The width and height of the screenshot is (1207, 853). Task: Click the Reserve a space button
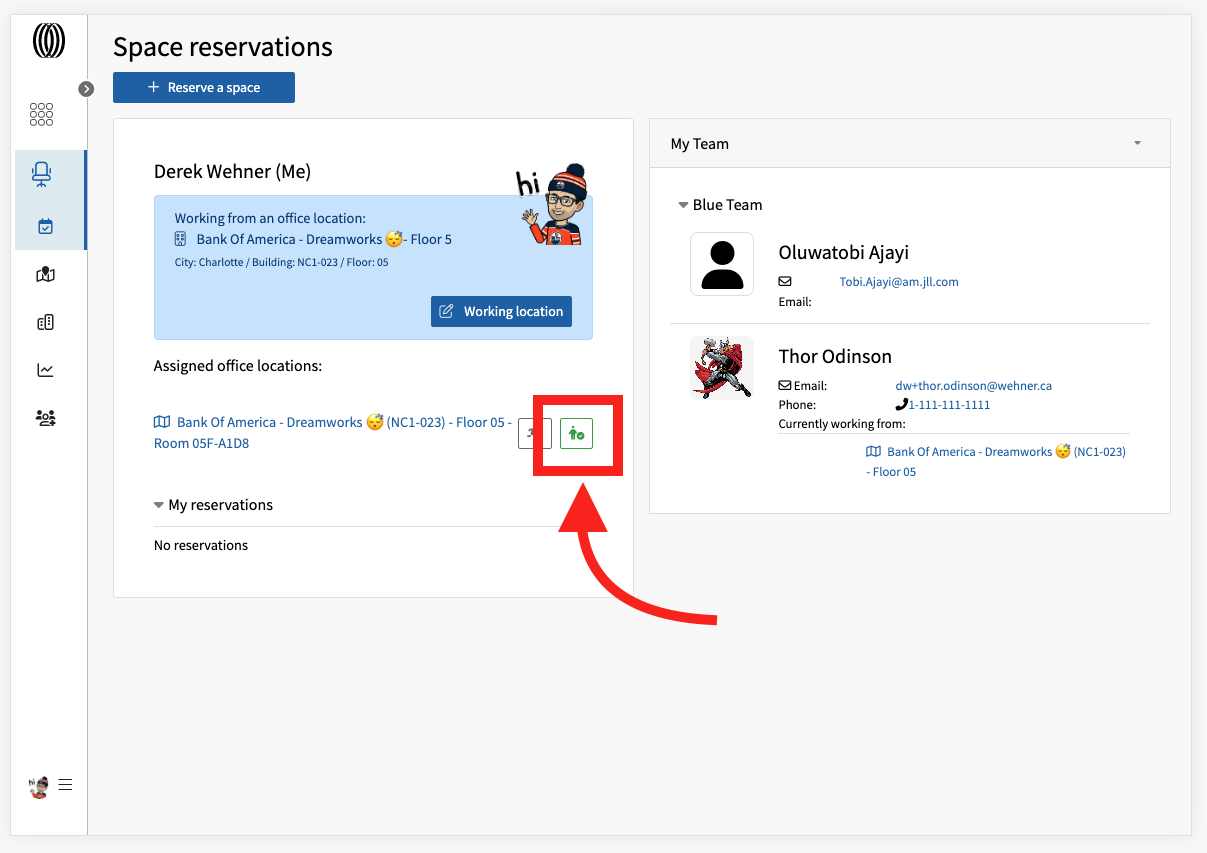pyautogui.click(x=204, y=88)
